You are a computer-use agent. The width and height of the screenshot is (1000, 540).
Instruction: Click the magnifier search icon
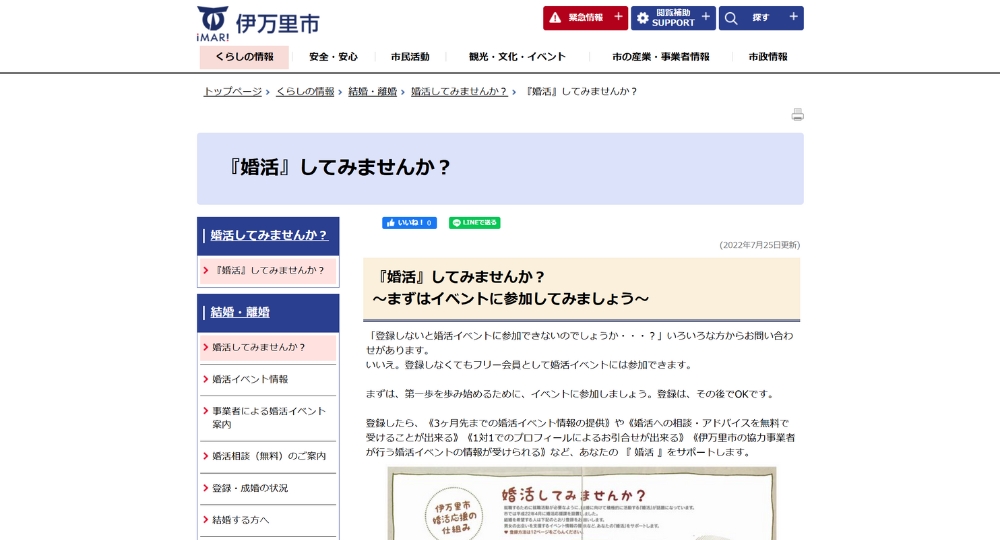click(x=731, y=18)
